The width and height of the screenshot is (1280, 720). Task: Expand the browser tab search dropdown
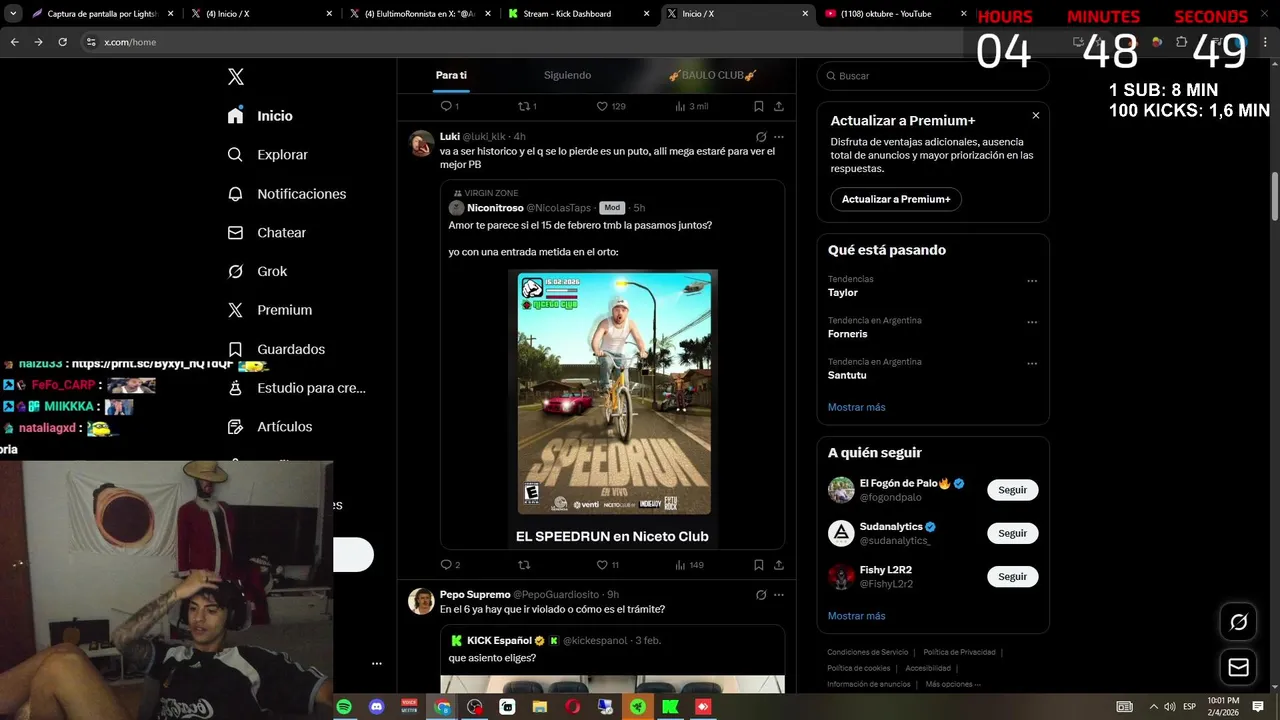point(12,14)
